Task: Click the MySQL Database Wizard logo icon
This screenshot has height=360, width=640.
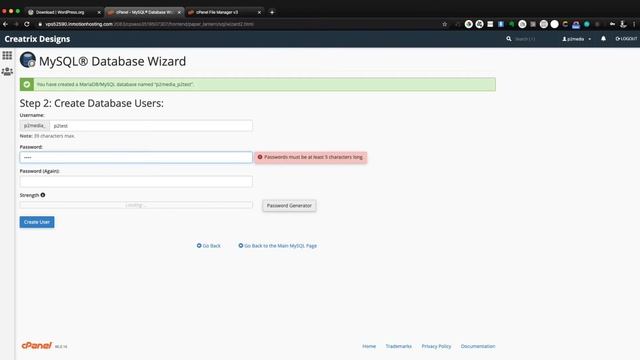Action: pos(28,60)
